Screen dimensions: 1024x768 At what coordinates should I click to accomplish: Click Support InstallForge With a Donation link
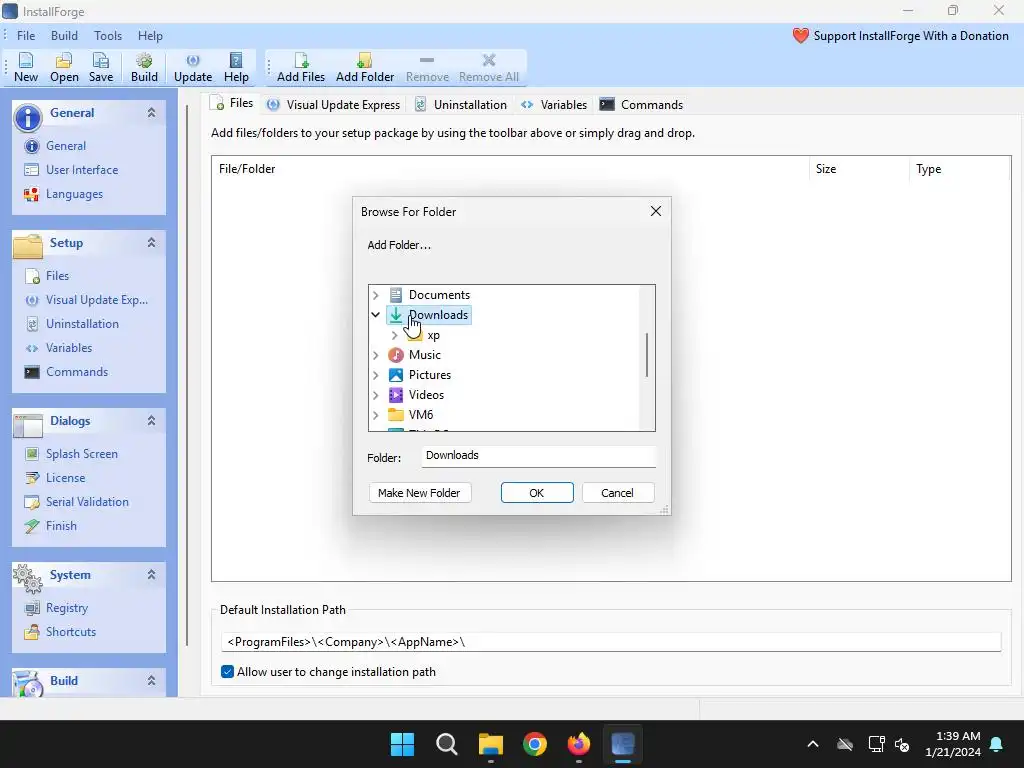click(x=911, y=36)
